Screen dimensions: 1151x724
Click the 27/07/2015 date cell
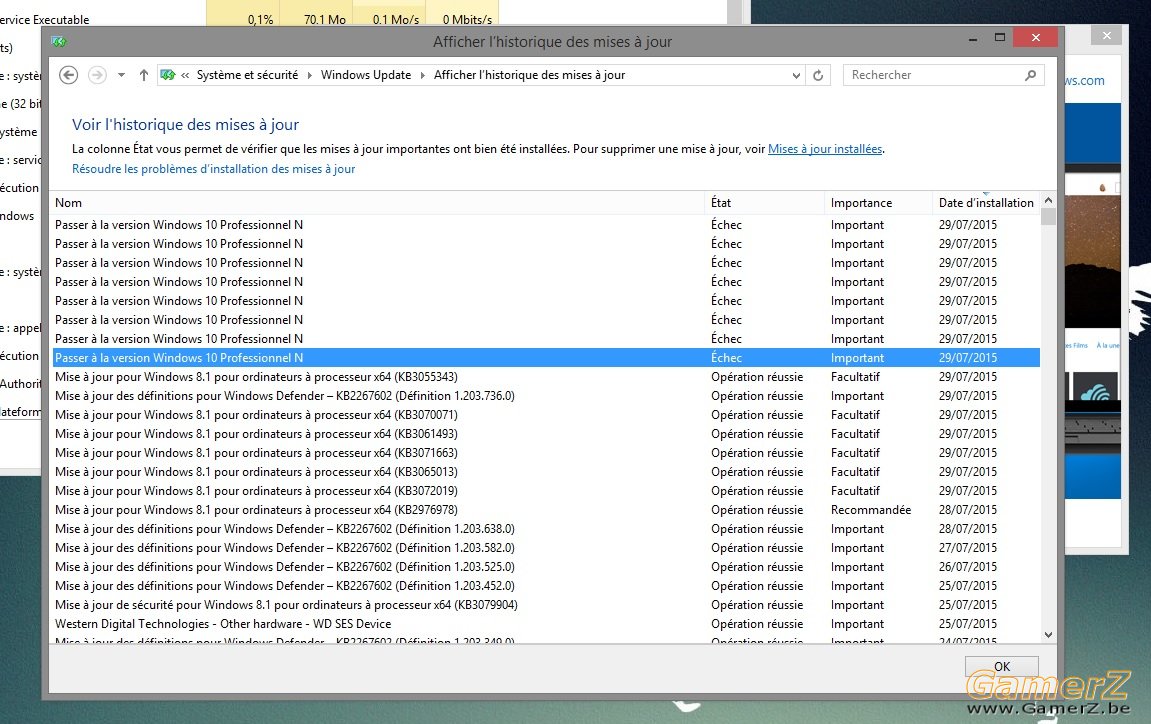[x=967, y=549]
